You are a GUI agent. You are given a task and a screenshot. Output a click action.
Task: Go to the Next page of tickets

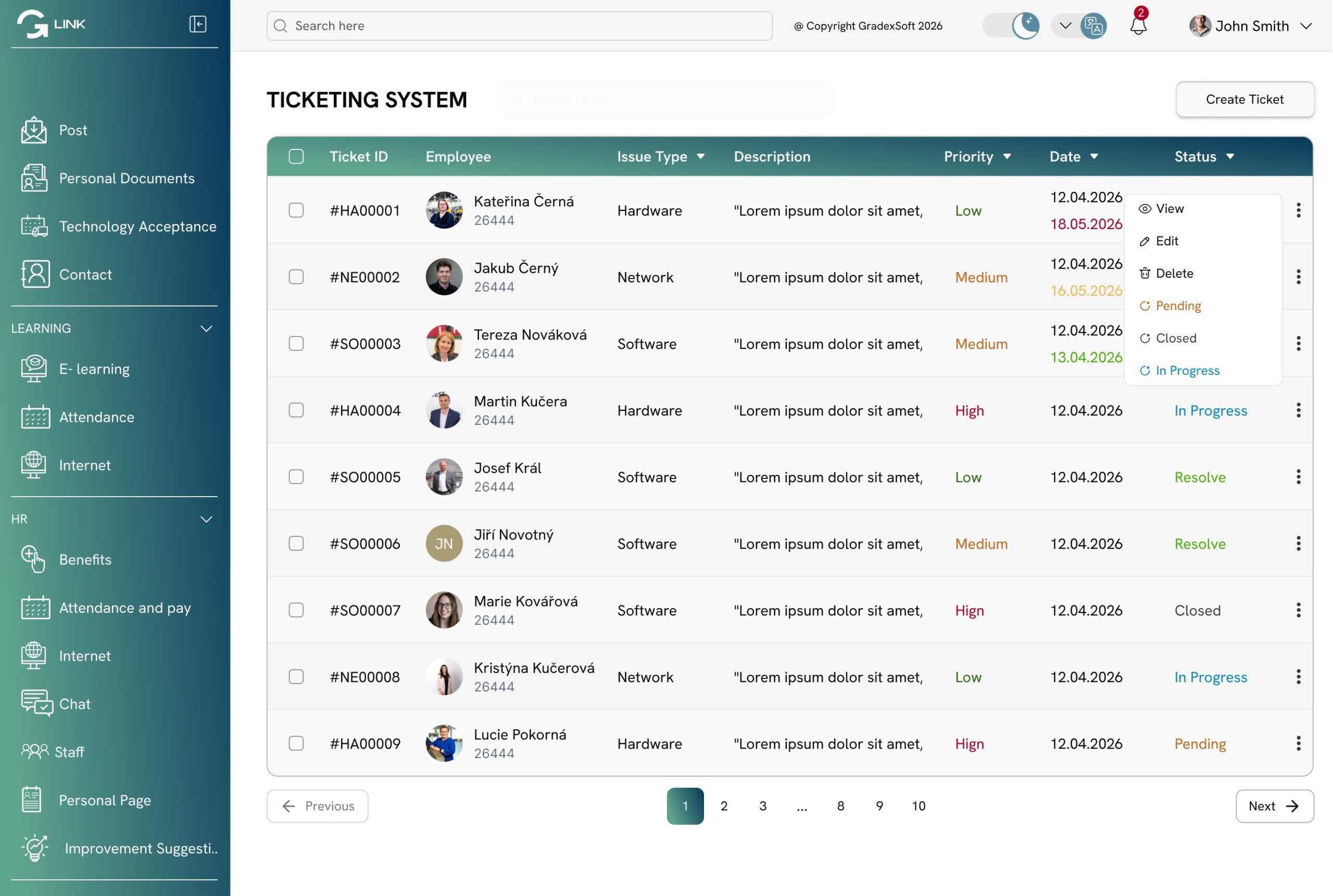click(1274, 806)
